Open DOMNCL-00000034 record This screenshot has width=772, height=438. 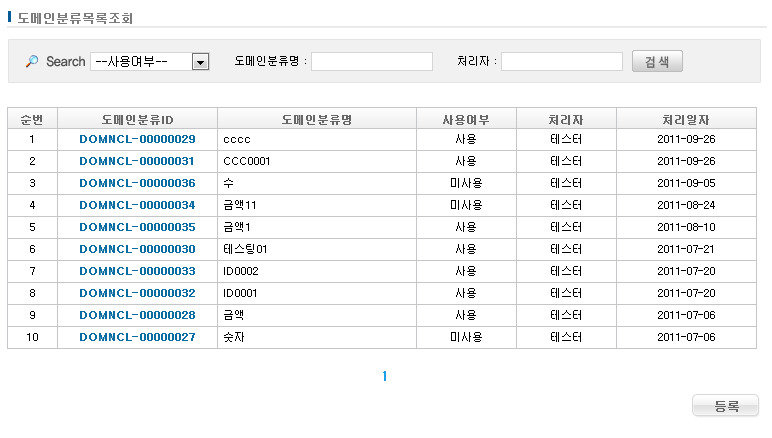pos(137,205)
